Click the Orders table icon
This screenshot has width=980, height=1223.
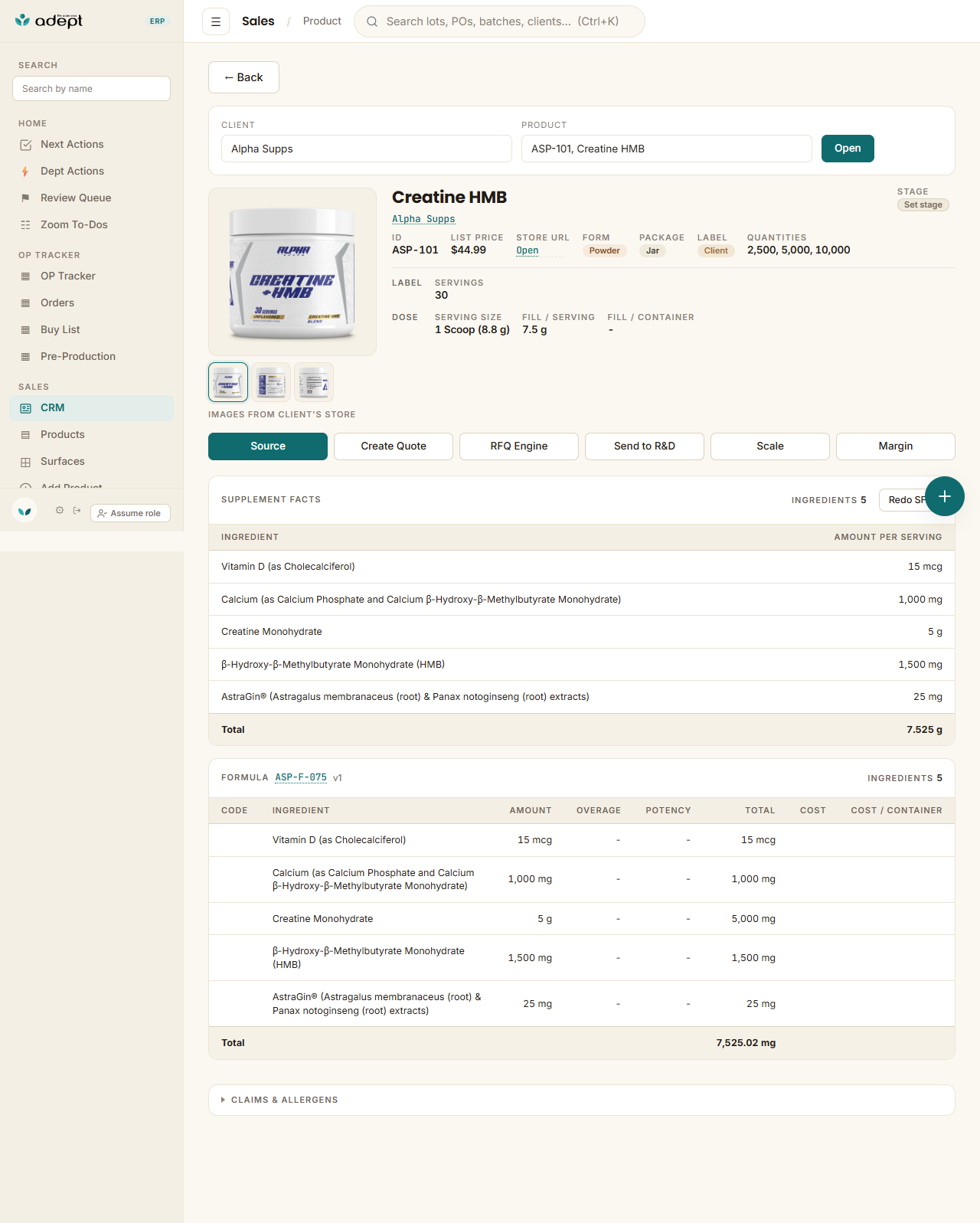pyautogui.click(x=25, y=303)
